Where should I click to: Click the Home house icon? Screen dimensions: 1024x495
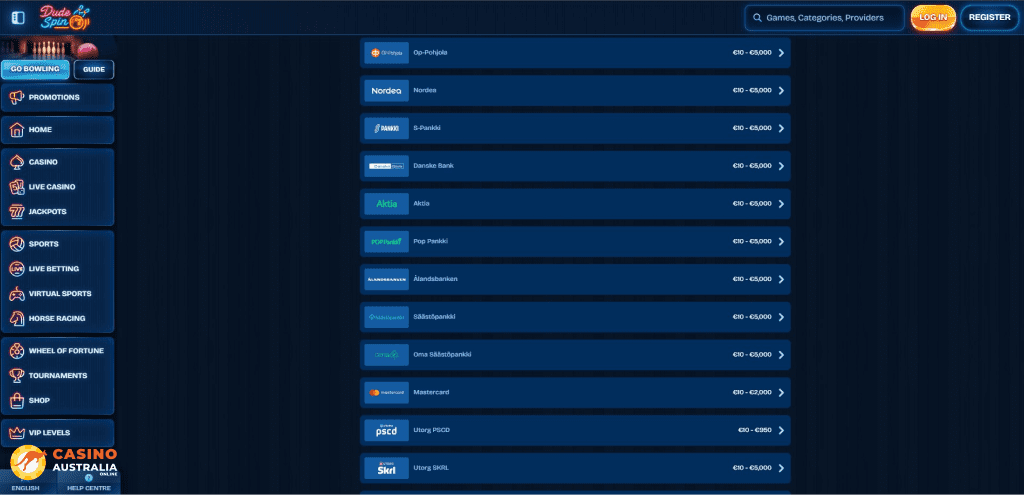point(17,130)
